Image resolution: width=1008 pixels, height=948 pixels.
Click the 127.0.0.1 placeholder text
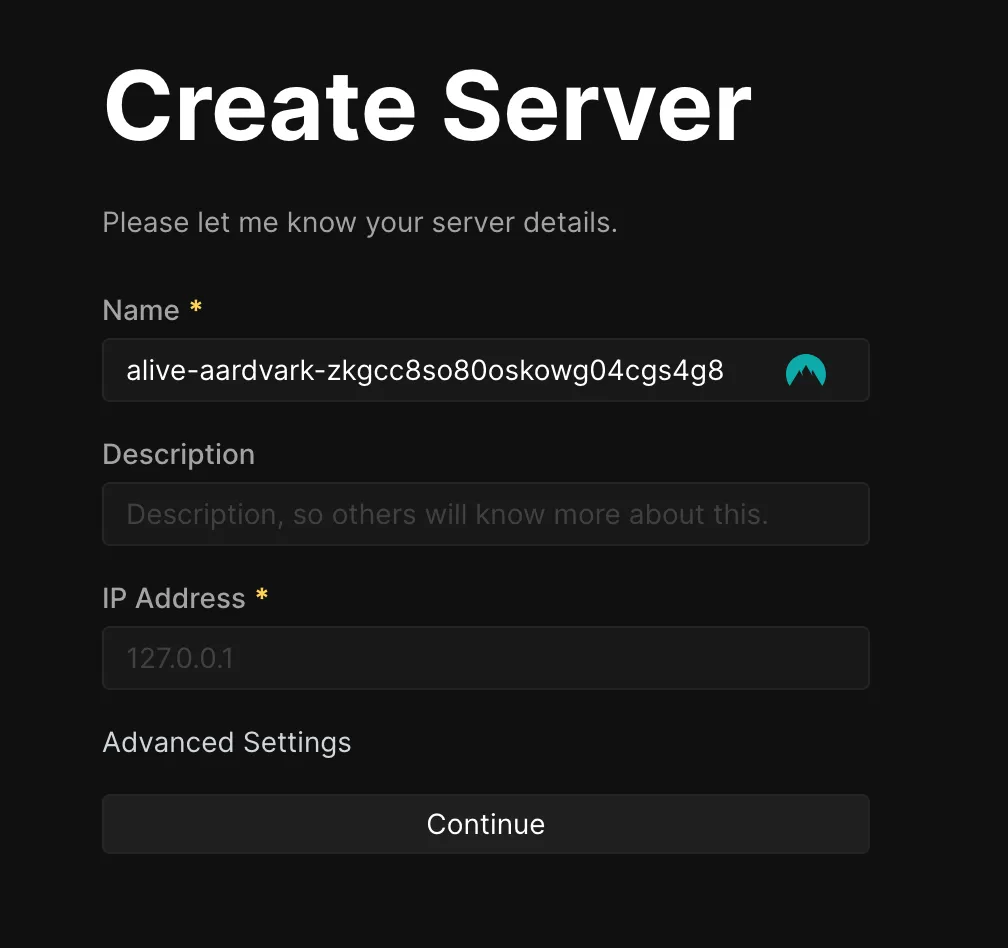(180, 658)
